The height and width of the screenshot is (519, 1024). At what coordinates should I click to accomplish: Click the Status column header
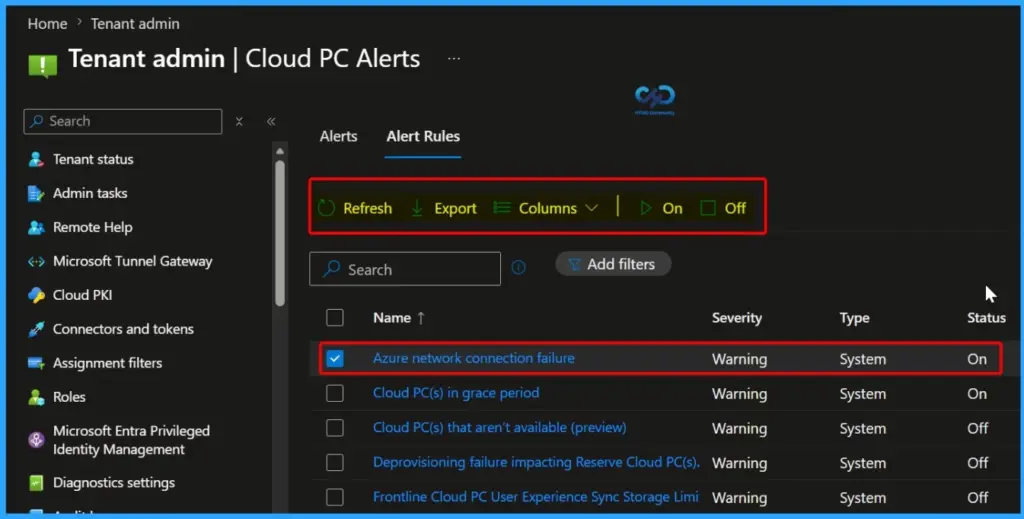[986, 318]
